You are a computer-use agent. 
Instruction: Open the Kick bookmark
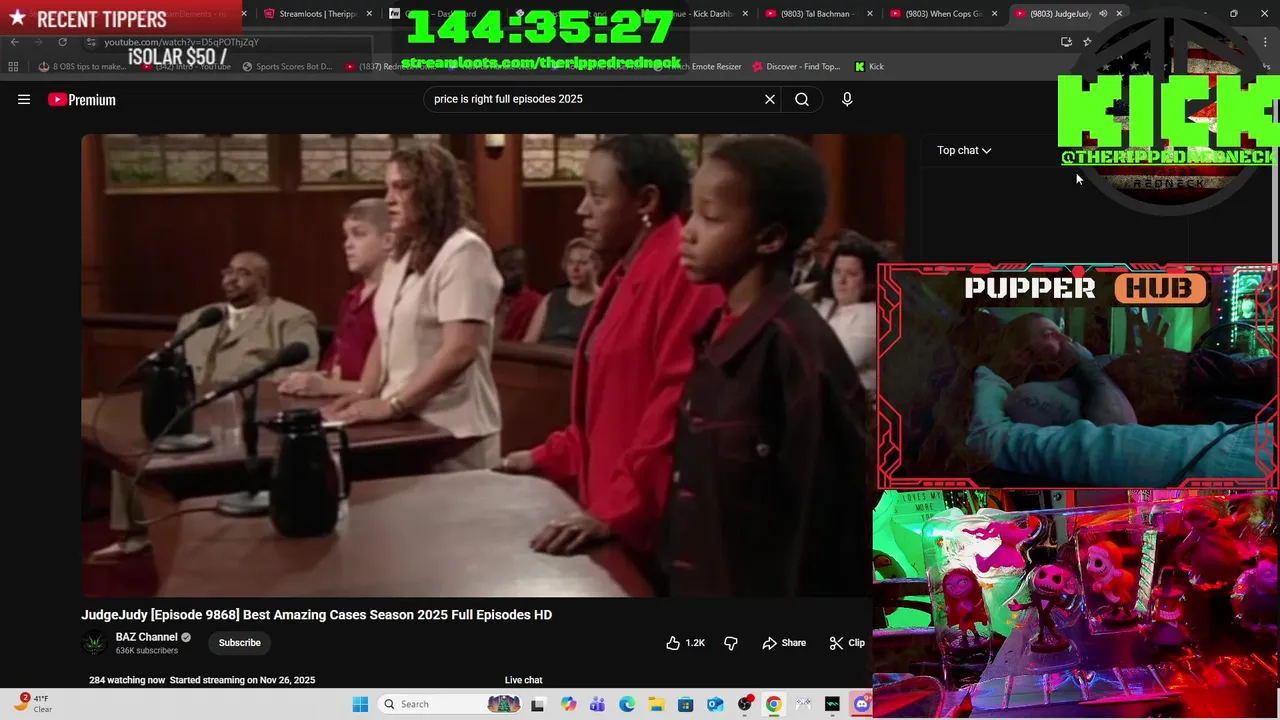pos(869,66)
